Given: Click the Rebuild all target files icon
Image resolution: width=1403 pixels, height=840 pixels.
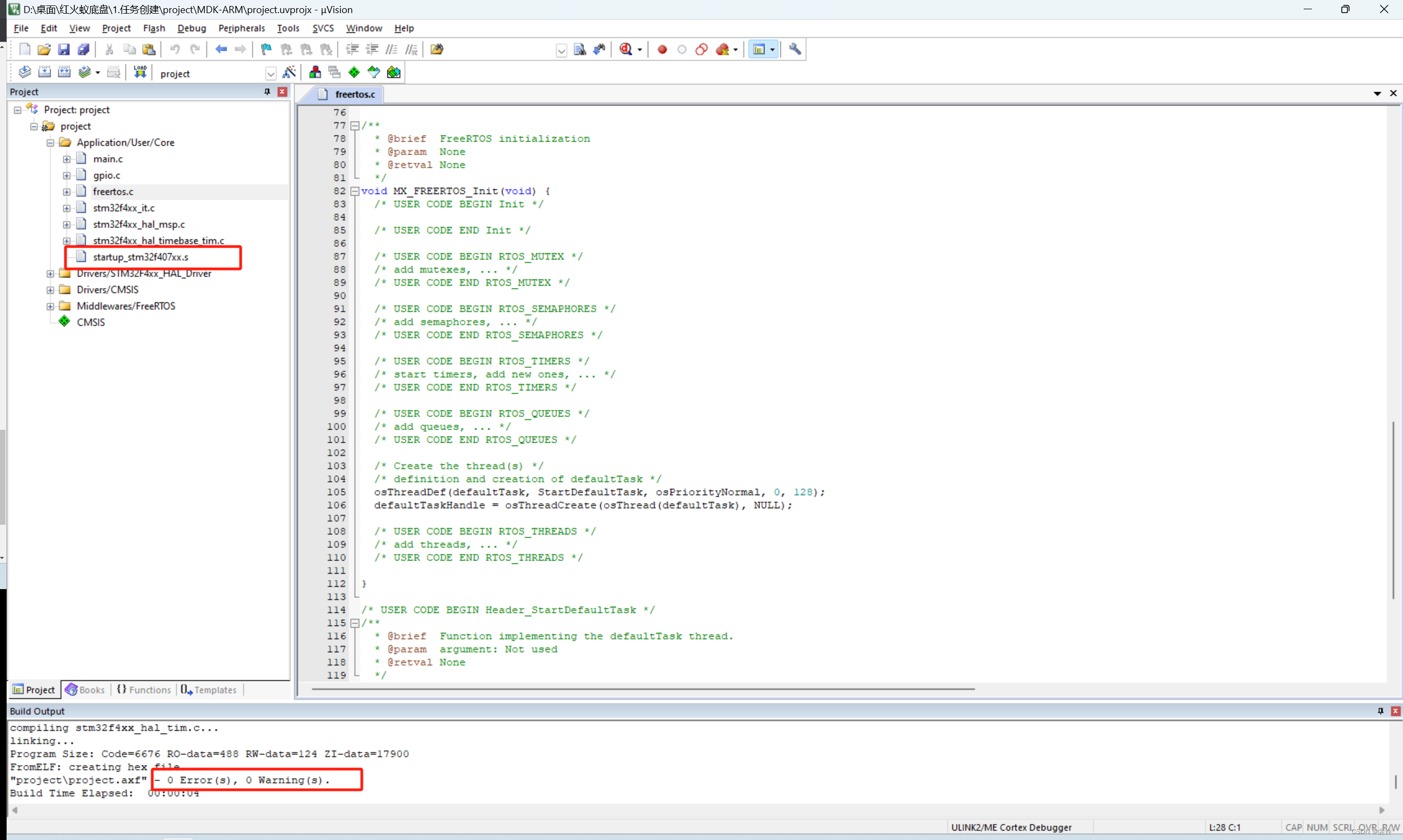Looking at the screenshot, I should (63, 72).
